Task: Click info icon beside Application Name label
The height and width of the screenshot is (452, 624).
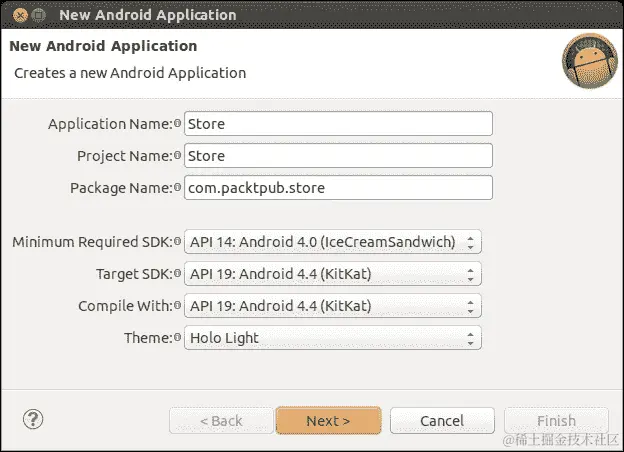Action: point(177,123)
